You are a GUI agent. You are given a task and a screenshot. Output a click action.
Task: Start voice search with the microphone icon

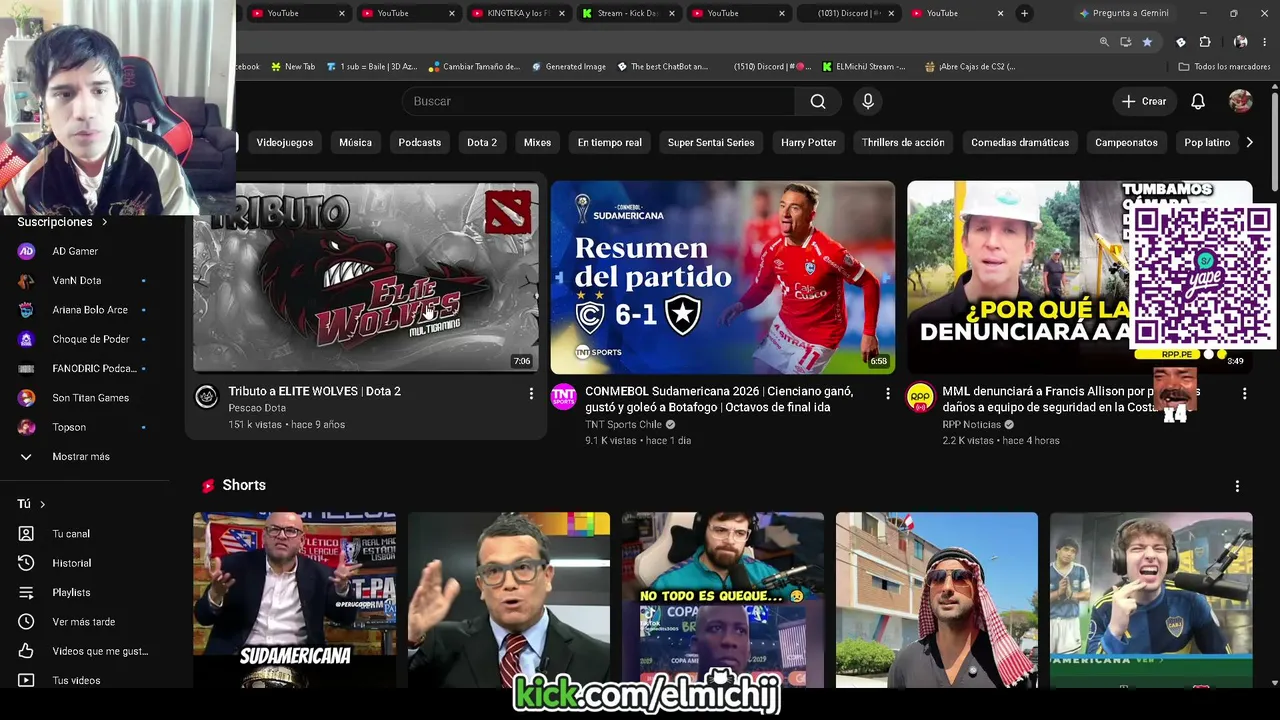868,101
